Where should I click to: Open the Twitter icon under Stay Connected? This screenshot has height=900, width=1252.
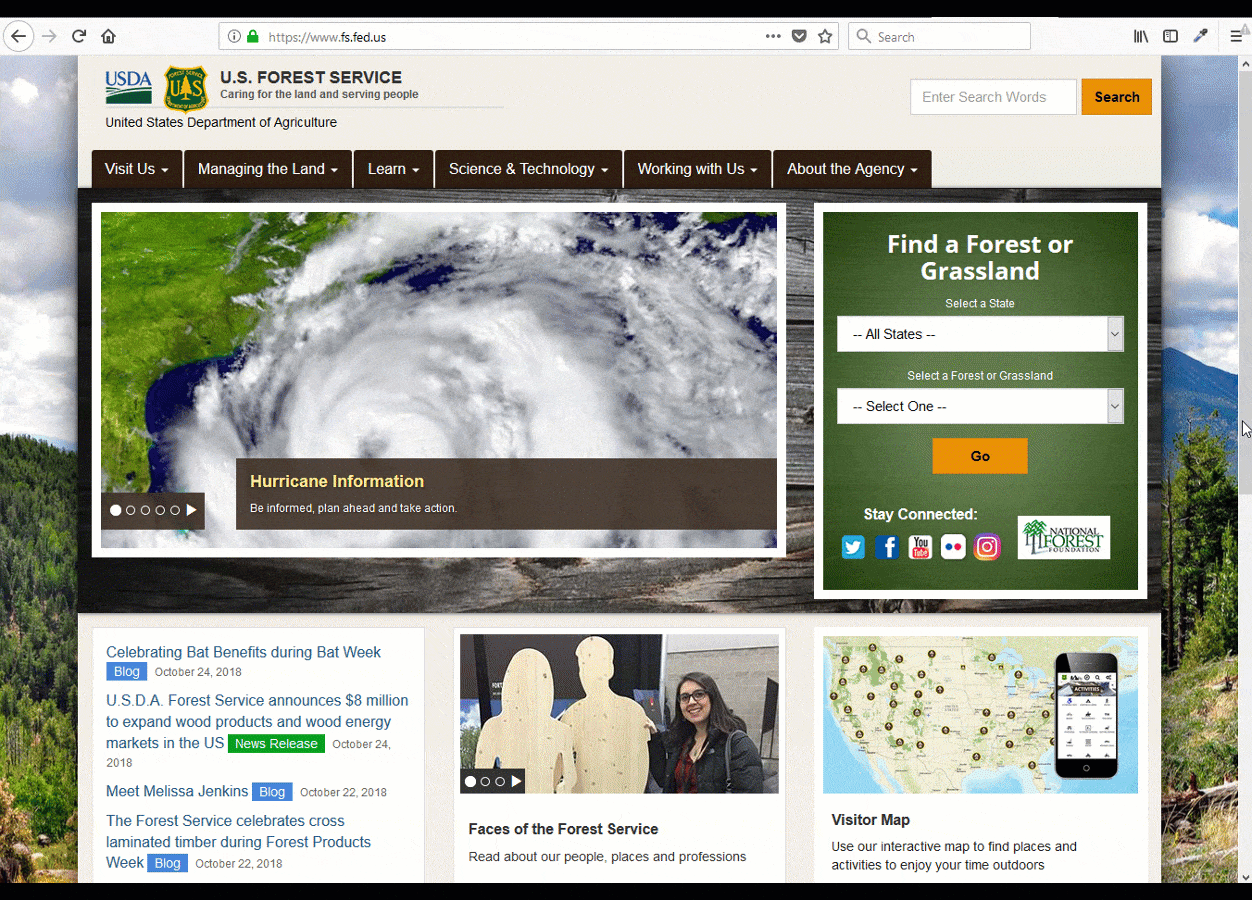[x=853, y=547]
